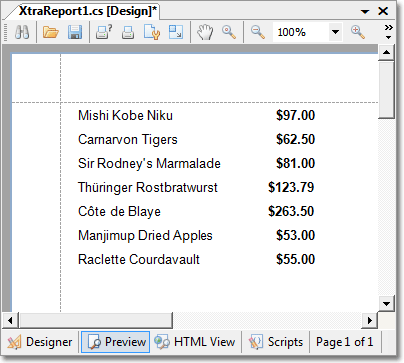The width and height of the screenshot is (404, 363).
Task: Click the $53.00 price value
Action: [296, 235]
